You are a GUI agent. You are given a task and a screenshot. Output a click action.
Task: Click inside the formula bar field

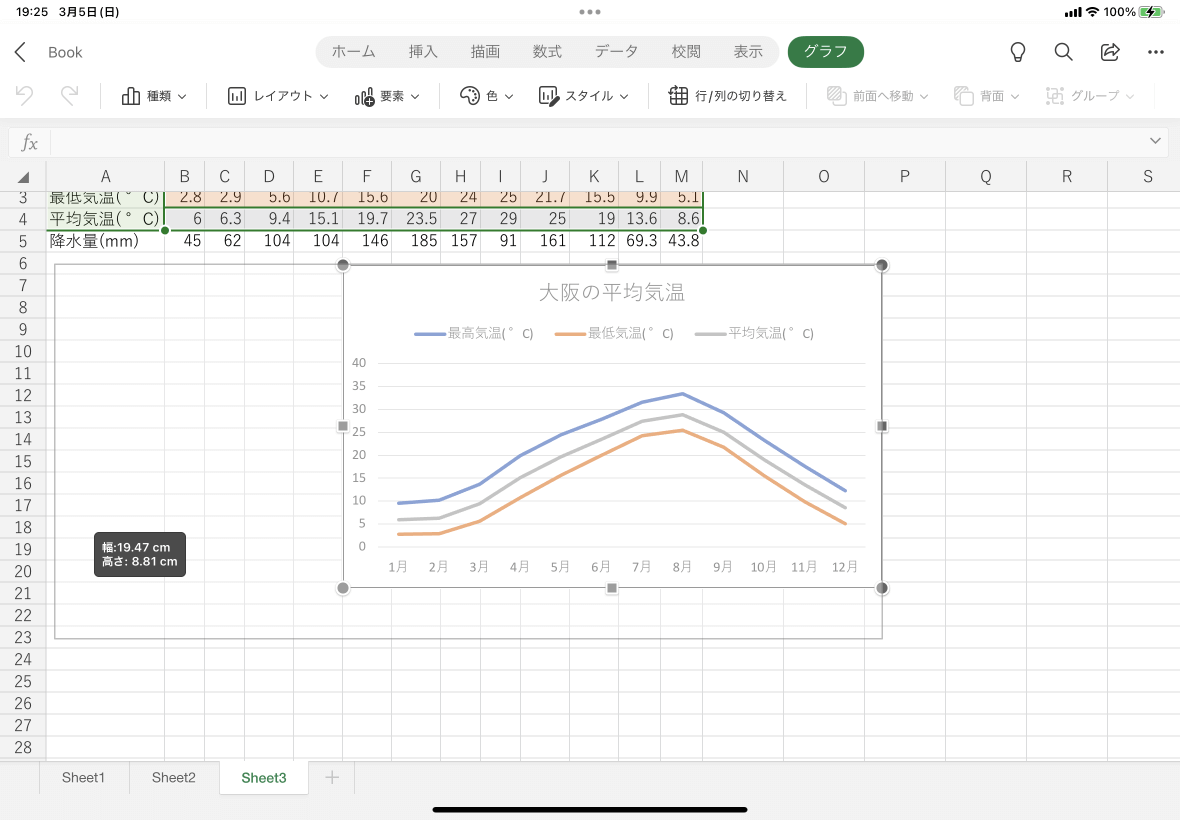click(x=595, y=142)
